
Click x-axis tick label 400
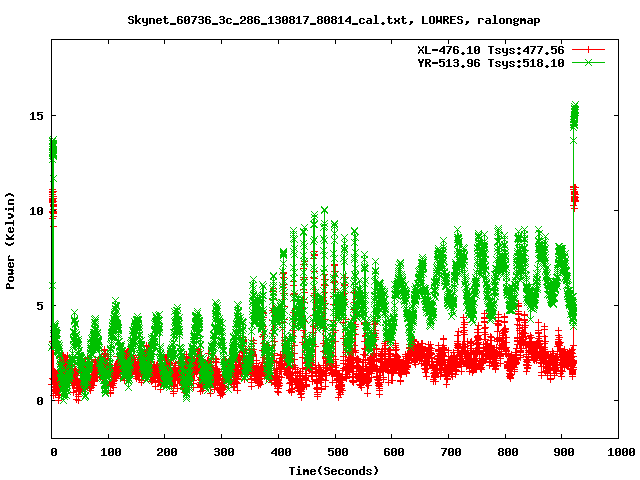click(280, 452)
